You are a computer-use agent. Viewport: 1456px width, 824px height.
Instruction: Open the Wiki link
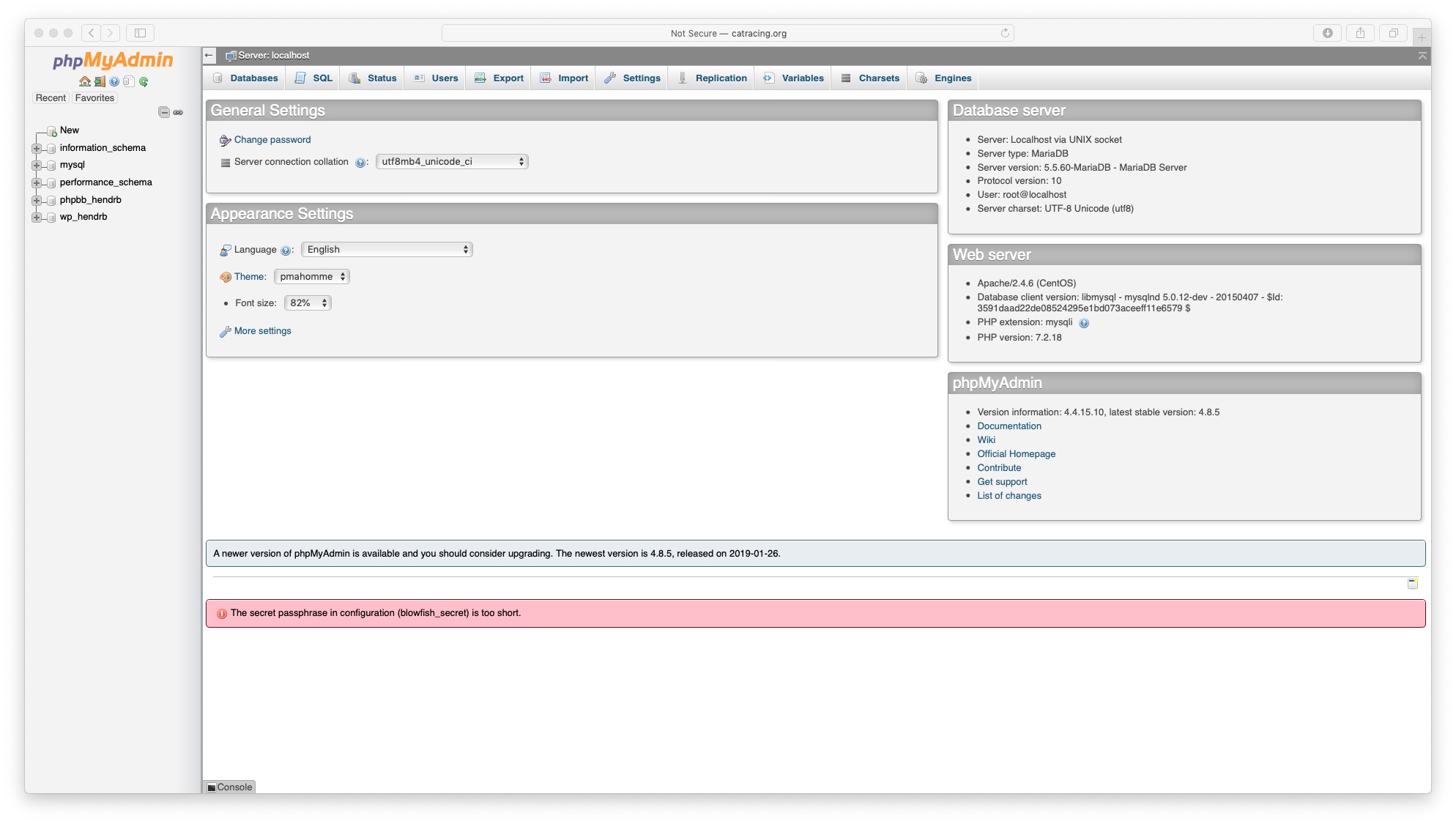pyautogui.click(x=987, y=440)
